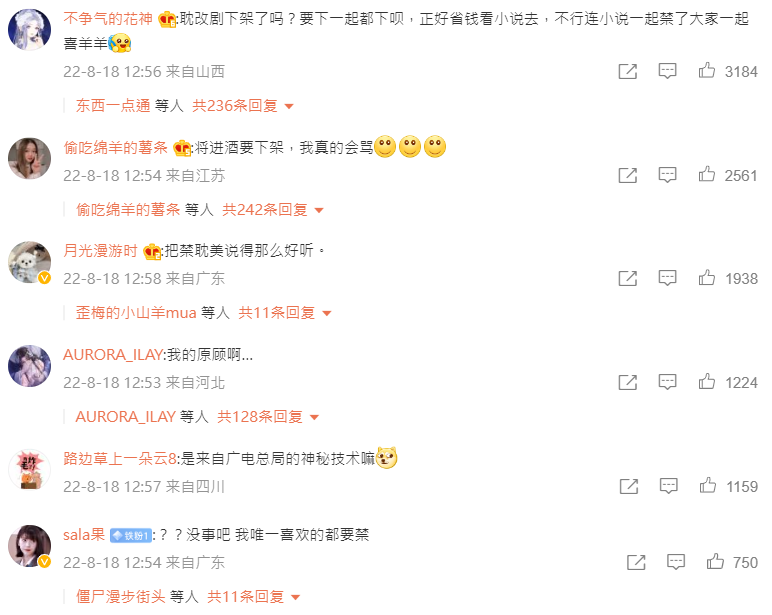Open the profile link 东西一点通
This screenshot has height=615, width=772.
tap(113, 106)
